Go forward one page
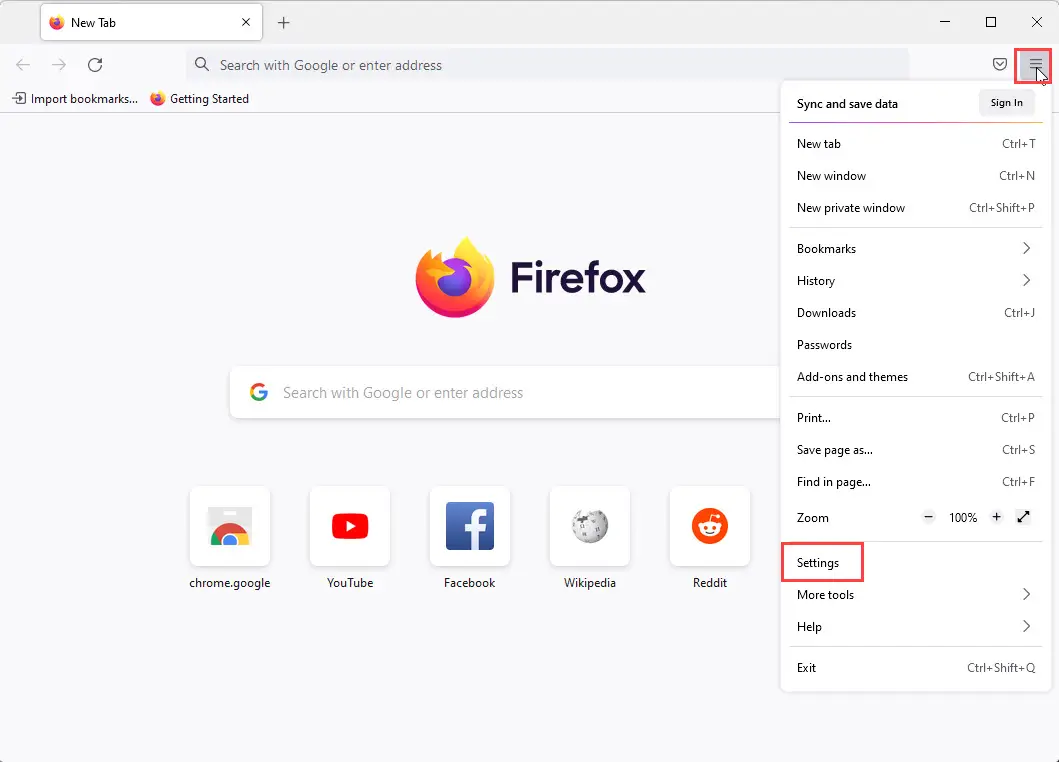Image resolution: width=1059 pixels, height=762 pixels. 59,65
